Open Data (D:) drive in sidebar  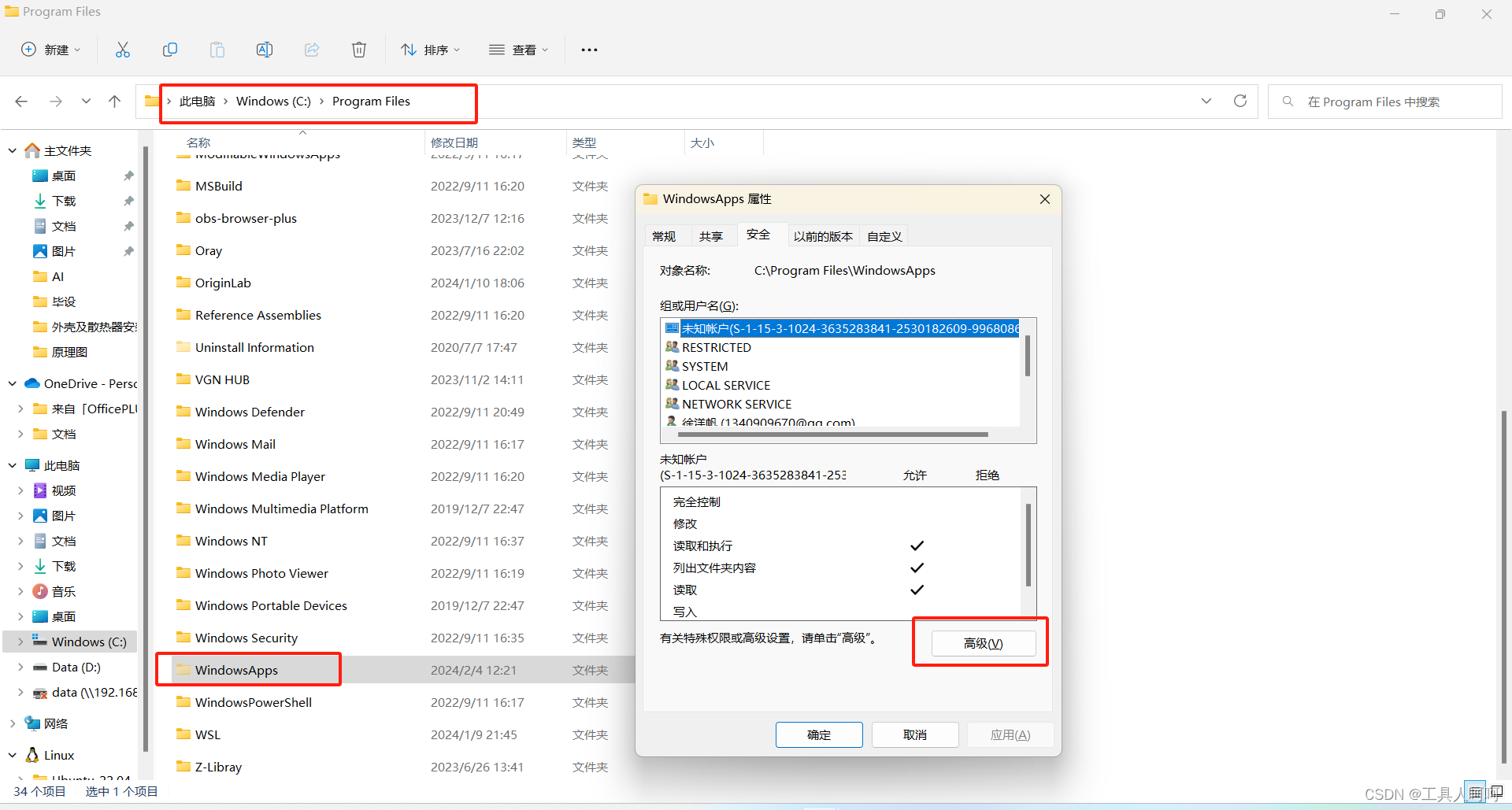click(76, 667)
